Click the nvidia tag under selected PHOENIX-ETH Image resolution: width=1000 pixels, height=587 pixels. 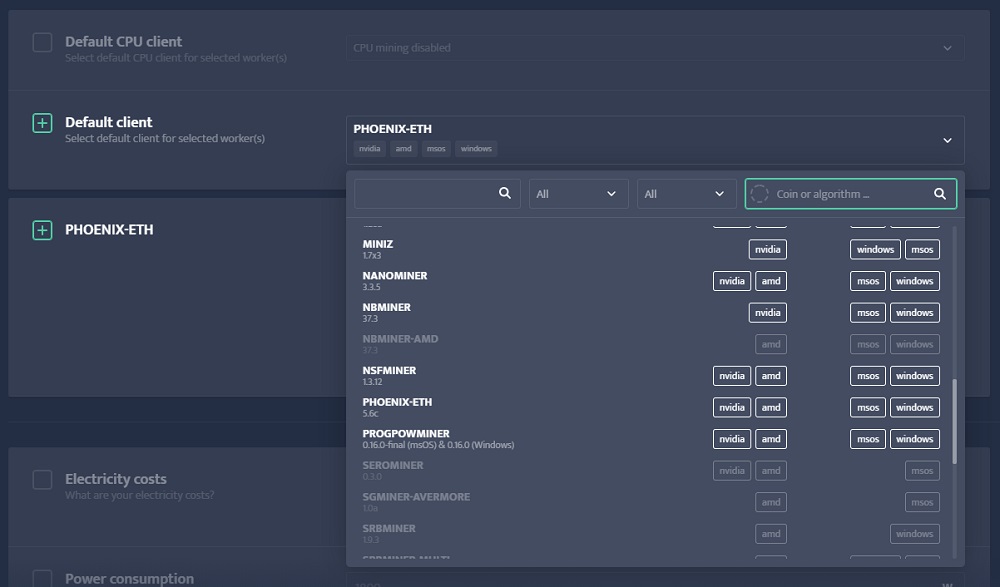click(369, 149)
